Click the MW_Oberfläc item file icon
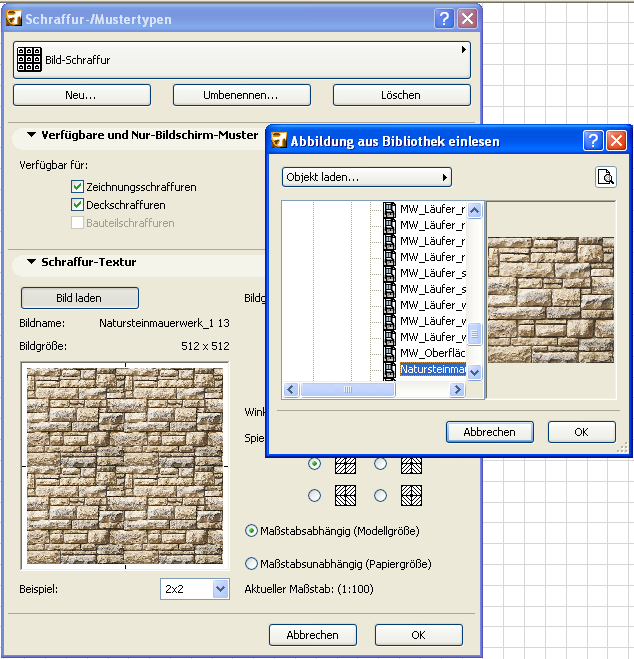Image resolution: width=634 pixels, height=659 pixels. 389,353
